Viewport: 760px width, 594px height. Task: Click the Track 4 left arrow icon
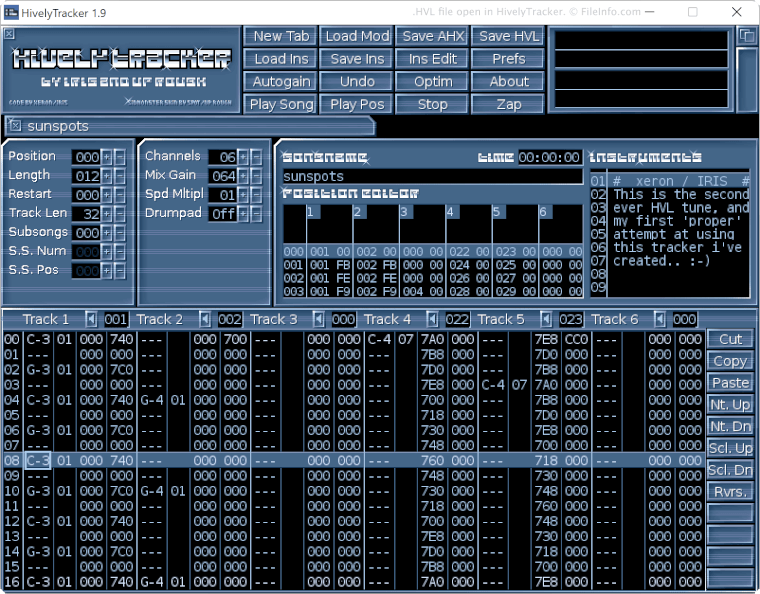[x=432, y=319]
